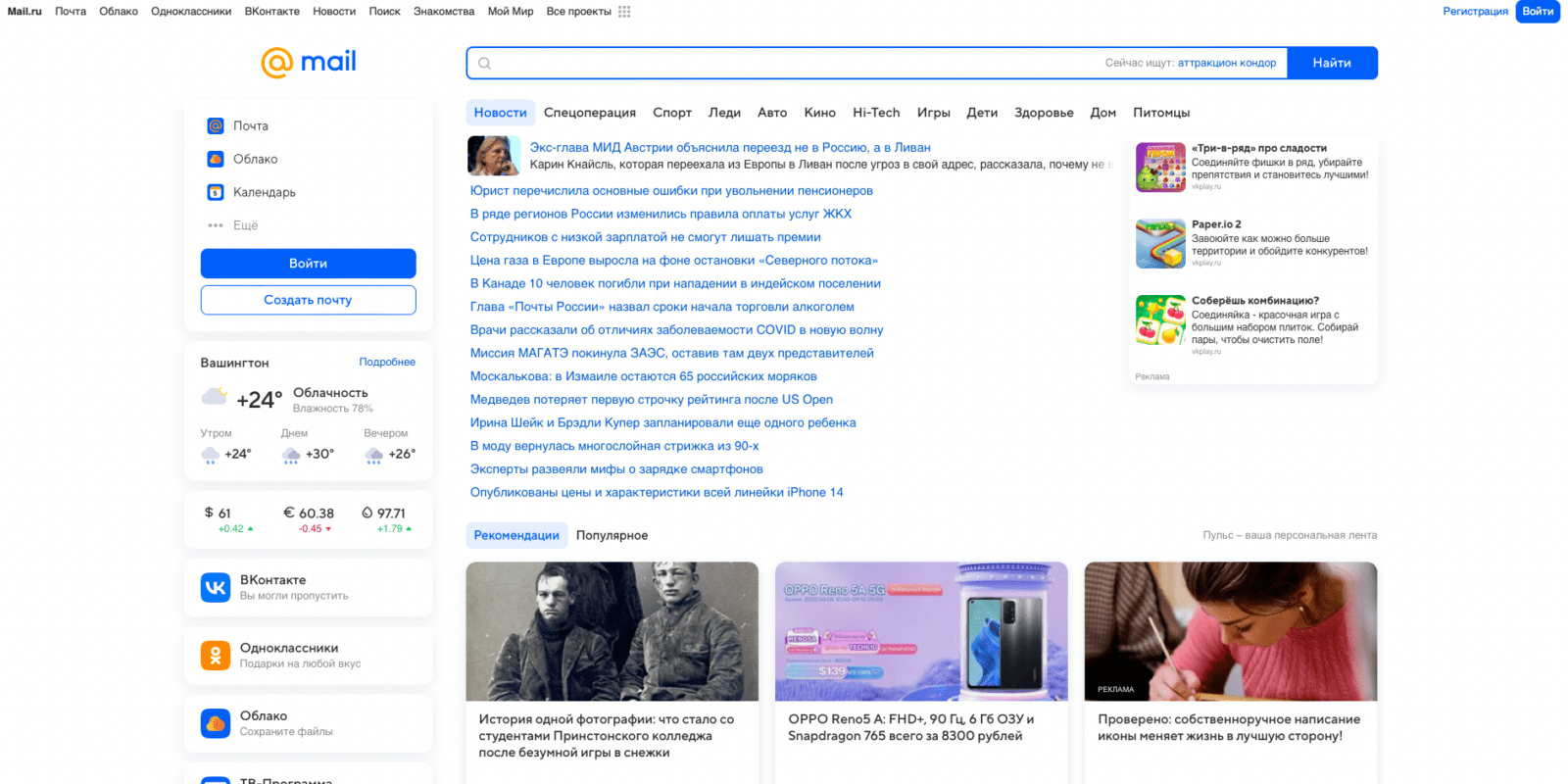Open the Календарь sidebar label

[265, 192]
